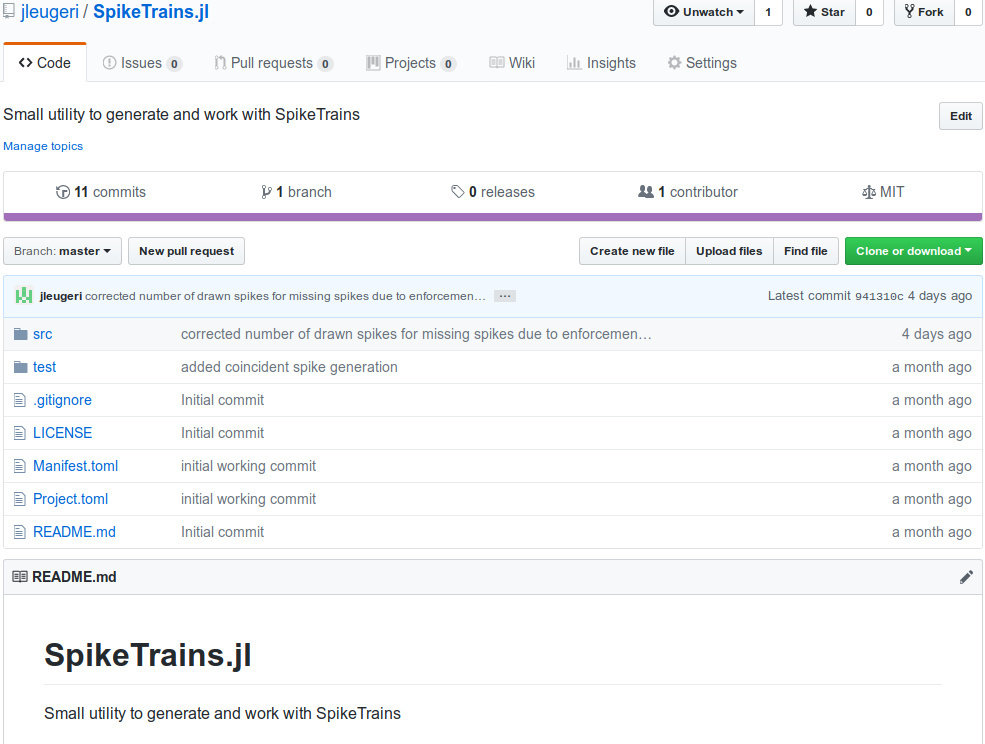985x744 pixels.
Task: Click the commits history clock icon
Action: [63, 192]
